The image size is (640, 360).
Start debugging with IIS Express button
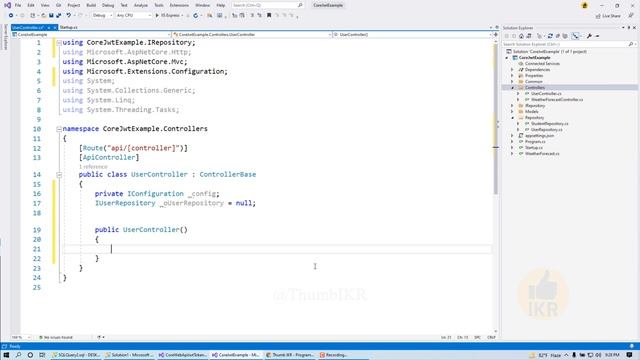(x=168, y=16)
